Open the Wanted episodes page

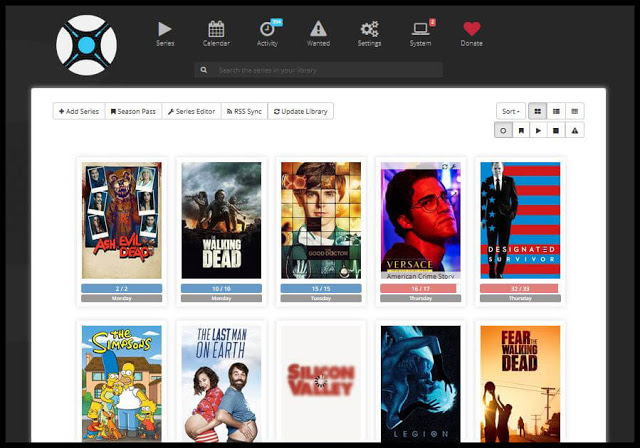coord(318,33)
